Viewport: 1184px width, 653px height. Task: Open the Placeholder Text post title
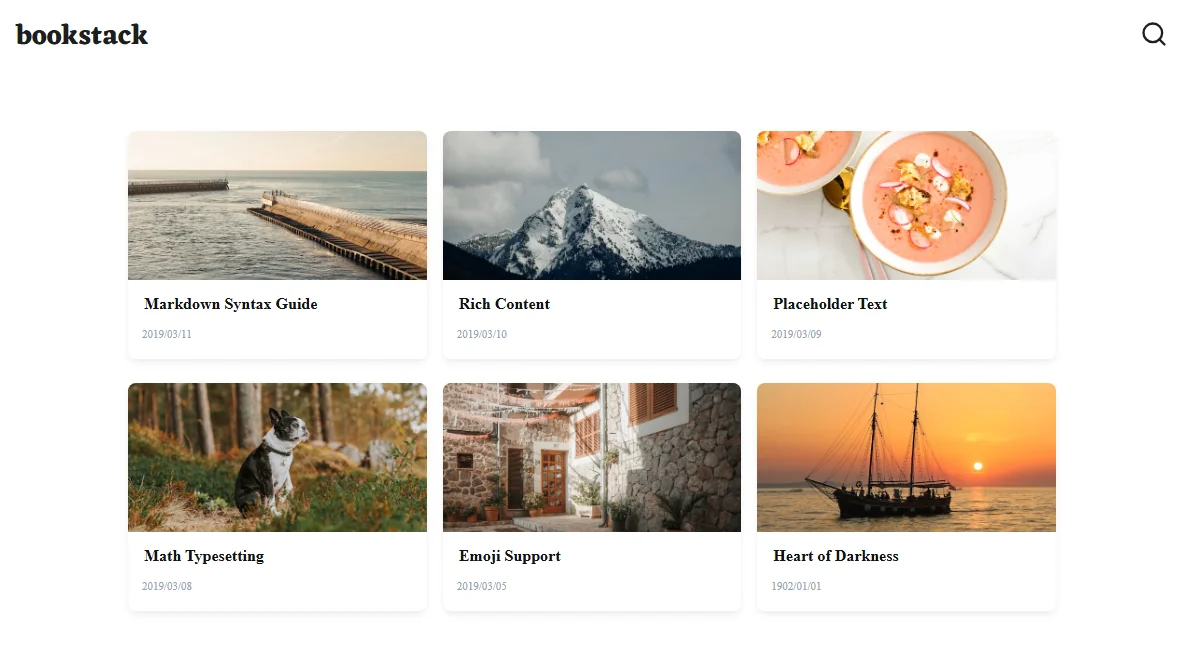830,304
